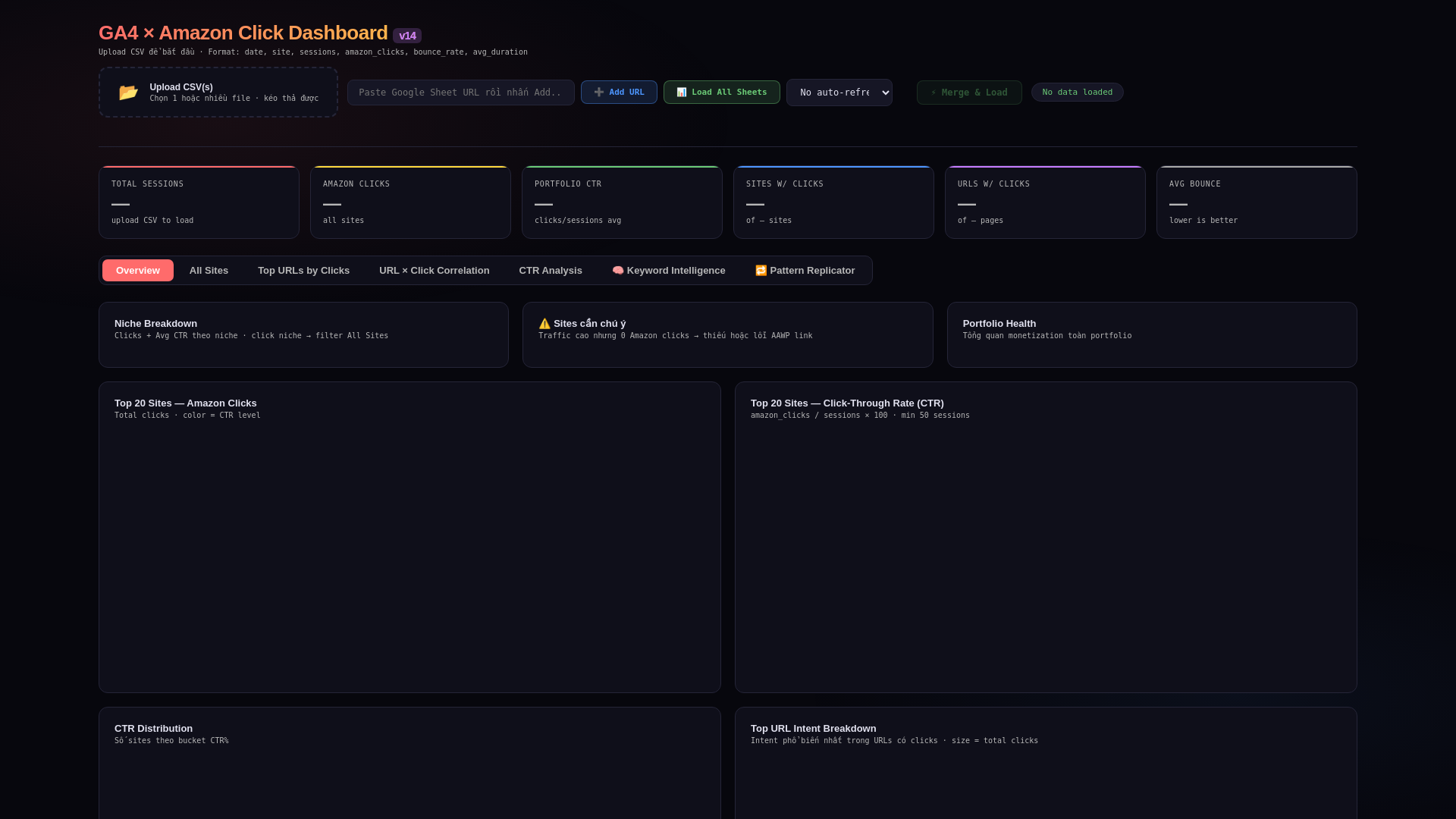1456x819 pixels.
Task: Click the Merge & Load button
Action: click(x=969, y=93)
